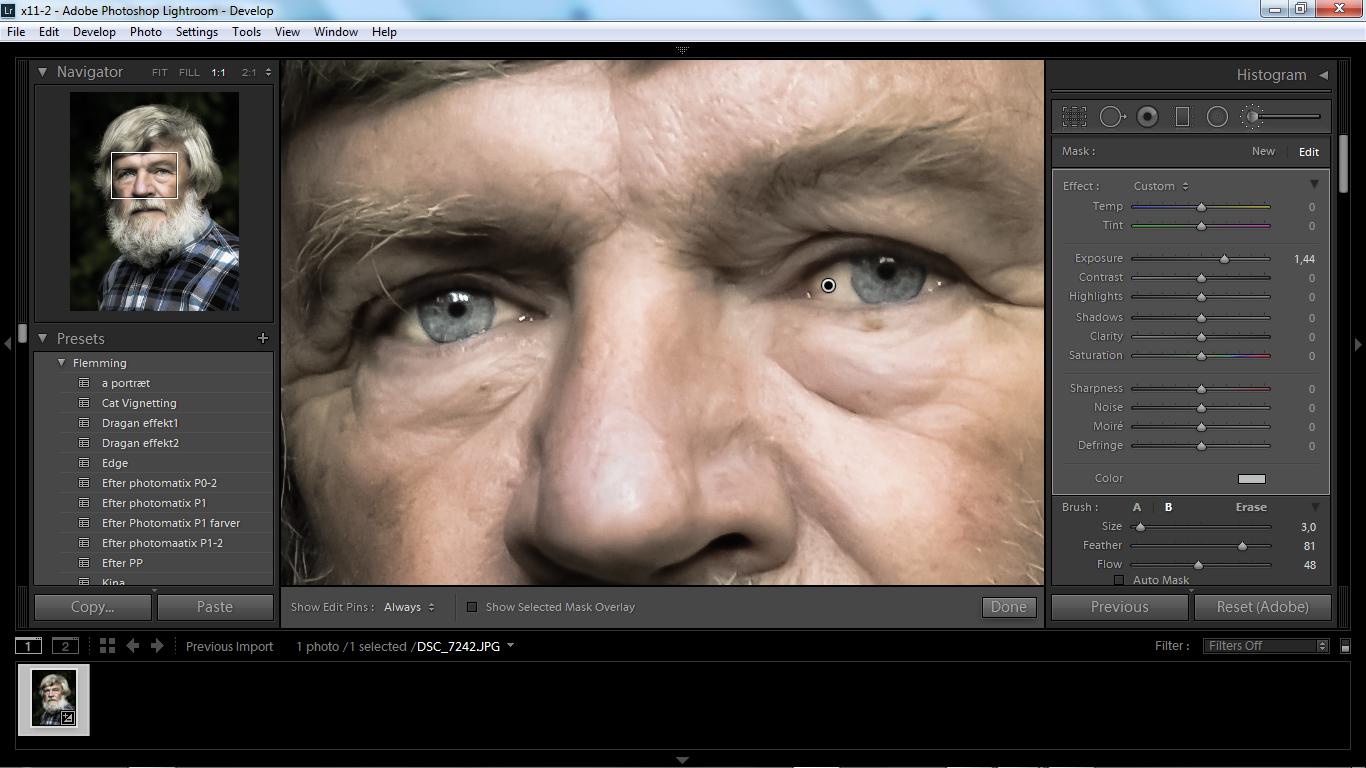The image size is (1366, 768).
Task: Select the Spot Removal tool
Action: (x=1111, y=117)
